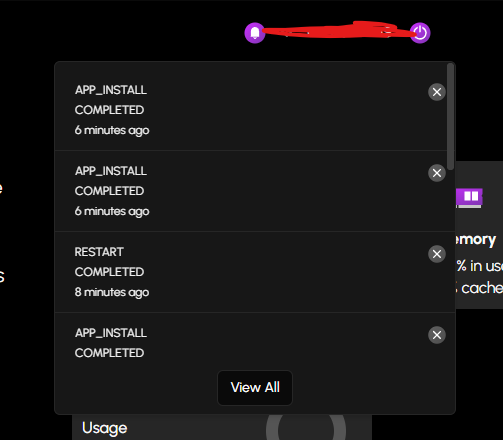The image size is (503, 440).
Task: Select the RESTART notification title
Action: 99,252
